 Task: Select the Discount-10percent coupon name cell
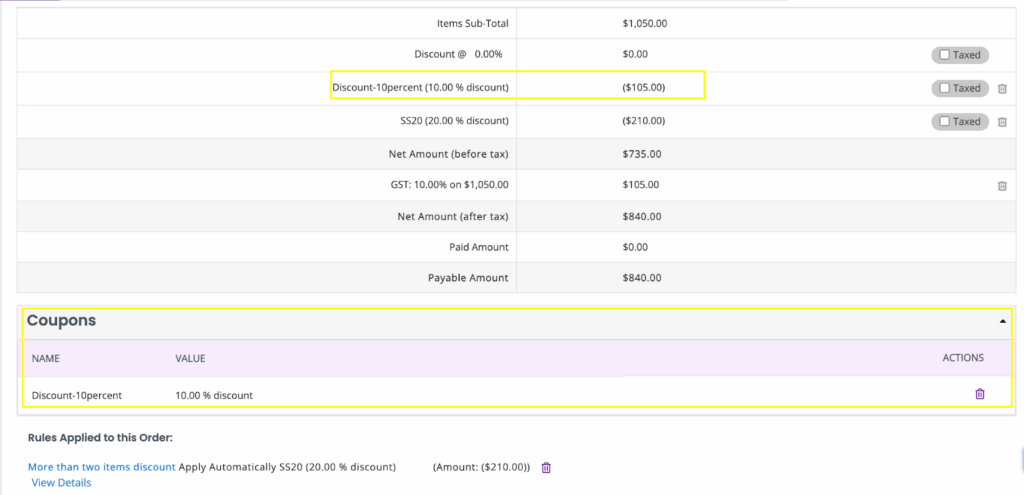77,395
